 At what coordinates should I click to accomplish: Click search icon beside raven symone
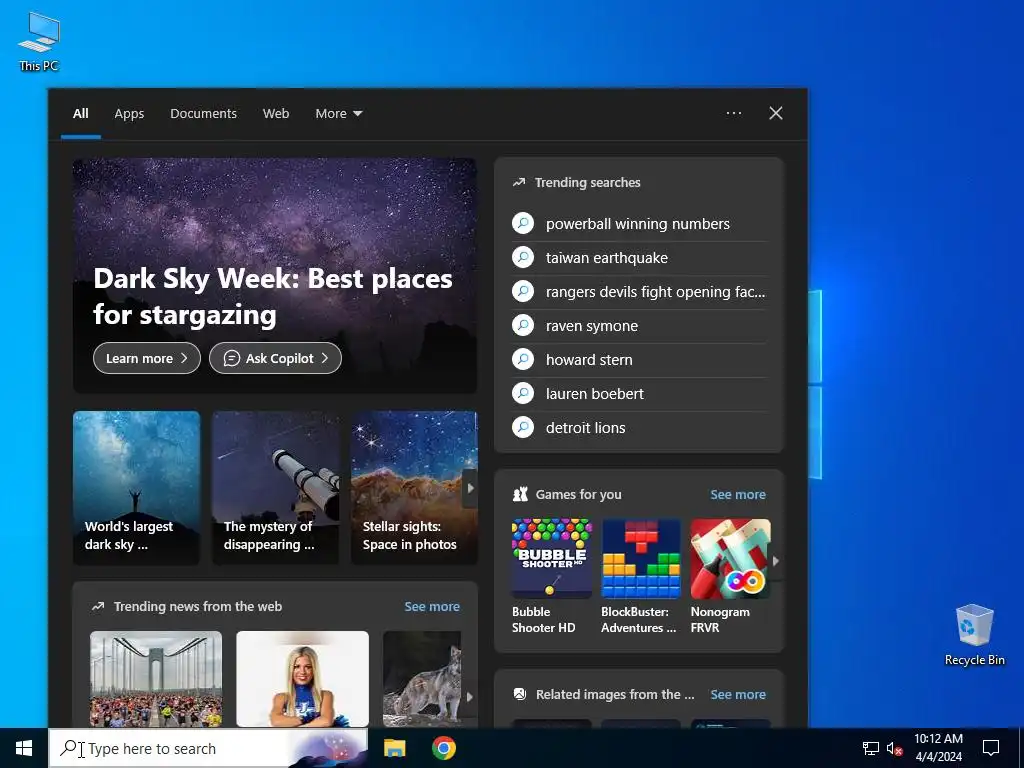point(523,325)
